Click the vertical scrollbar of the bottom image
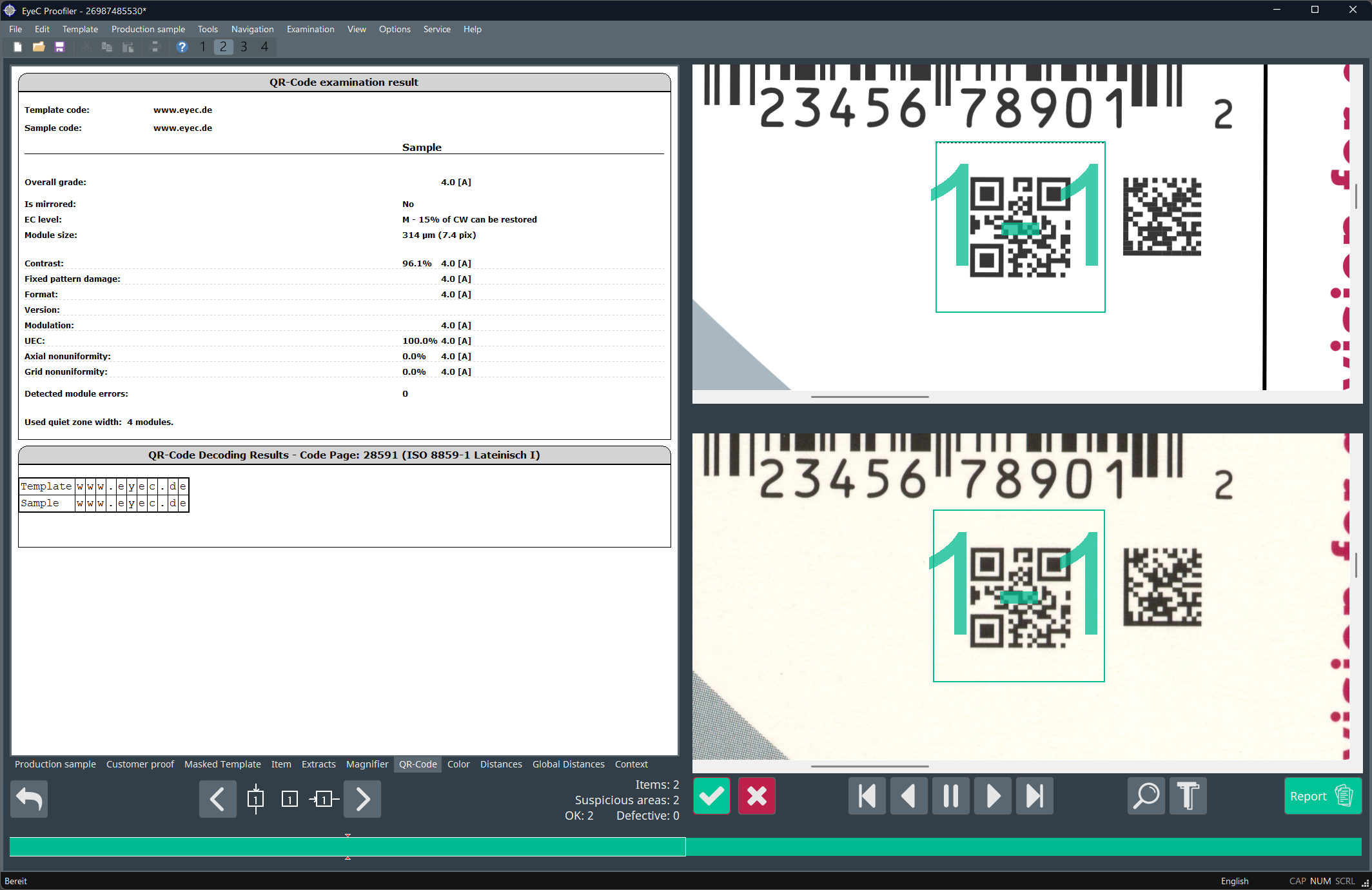This screenshot has height=890, width=1372. (x=1356, y=565)
